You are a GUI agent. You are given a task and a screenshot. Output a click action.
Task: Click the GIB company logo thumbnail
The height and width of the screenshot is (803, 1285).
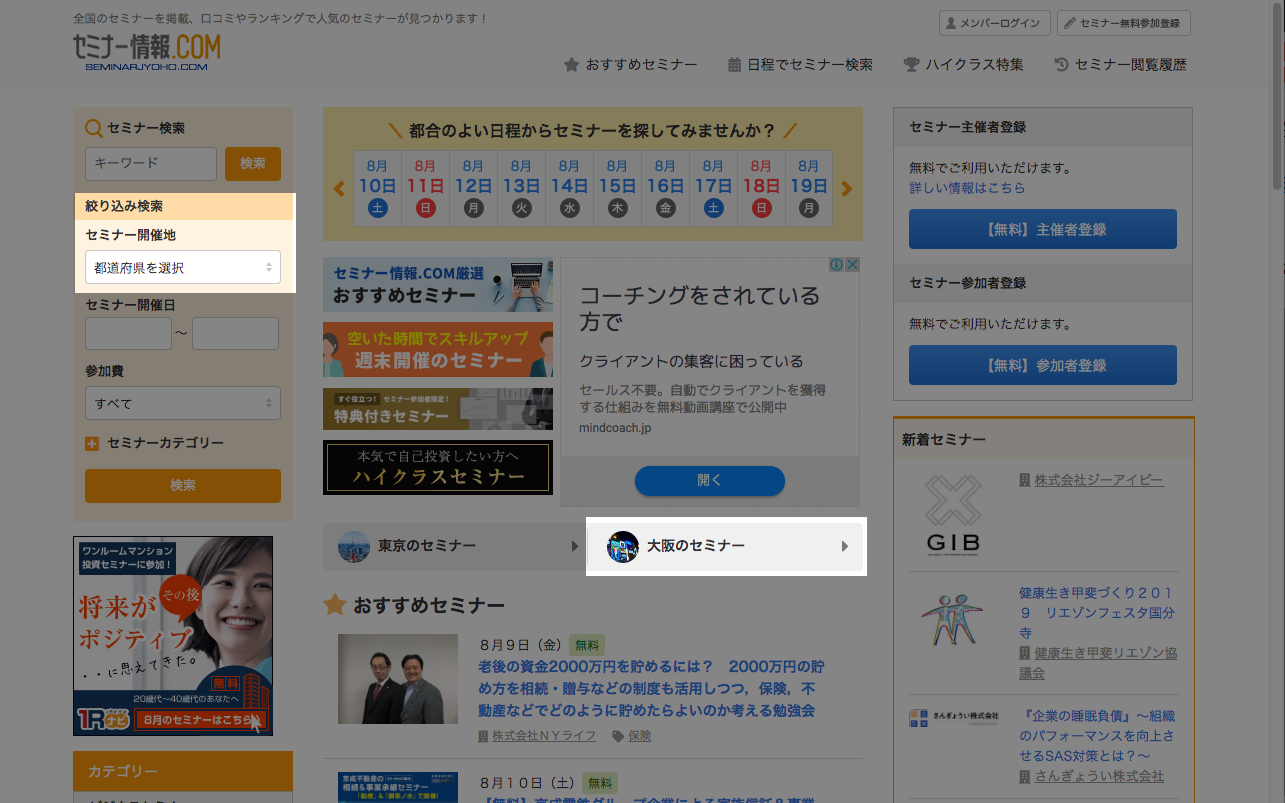pos(951,515)
